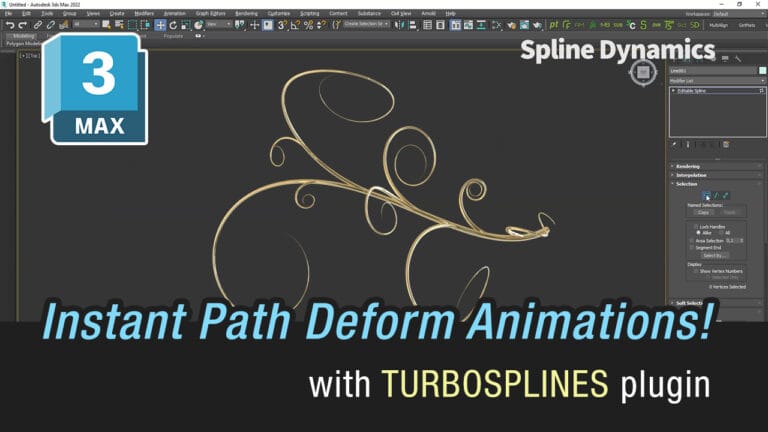Image resolution: width=768 pixels, height=432 pixels.
Task: Activate the Select and Rotate tool
Action: [173, 25]
